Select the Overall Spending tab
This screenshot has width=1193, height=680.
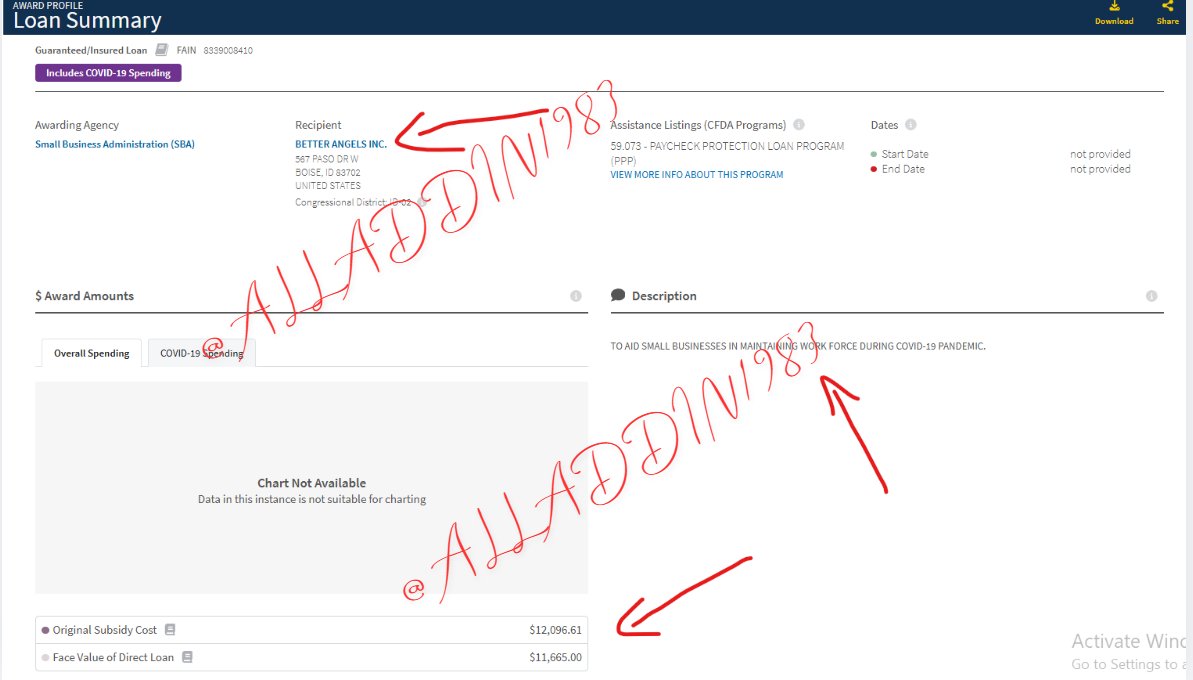(x=91, y=353)
